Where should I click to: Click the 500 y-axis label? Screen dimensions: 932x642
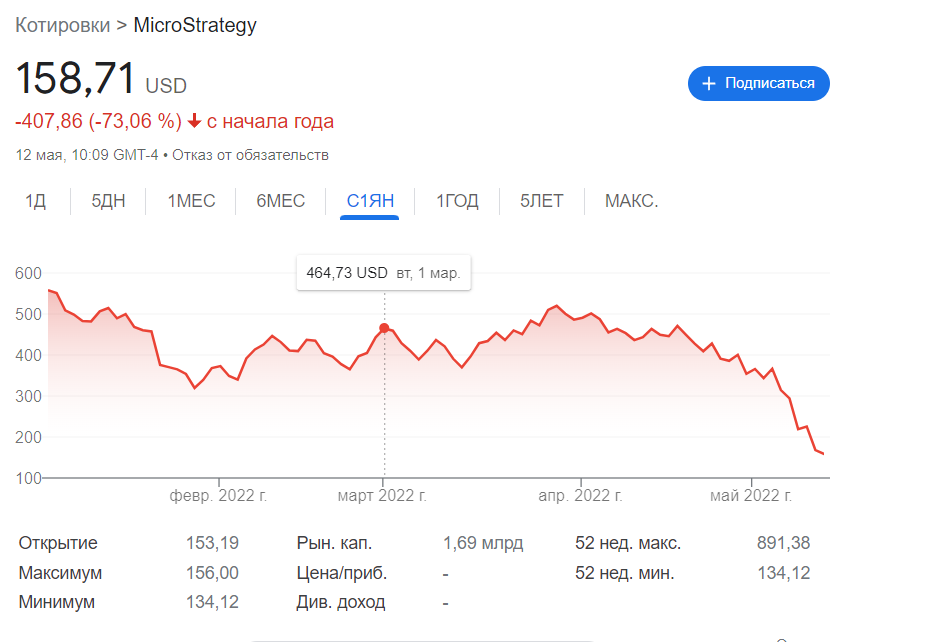[x=29, y=314]
